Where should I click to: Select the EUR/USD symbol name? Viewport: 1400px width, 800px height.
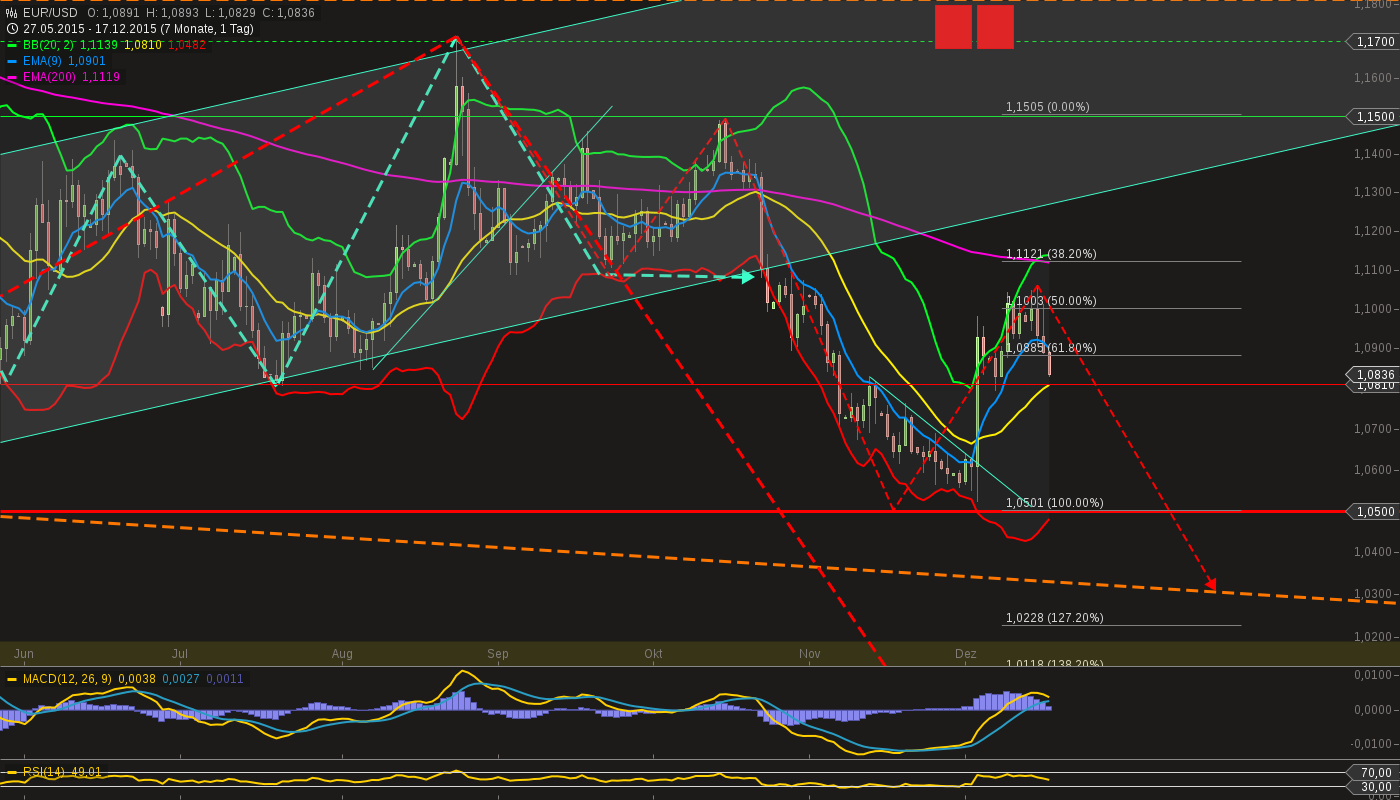[x=51, y=13]
